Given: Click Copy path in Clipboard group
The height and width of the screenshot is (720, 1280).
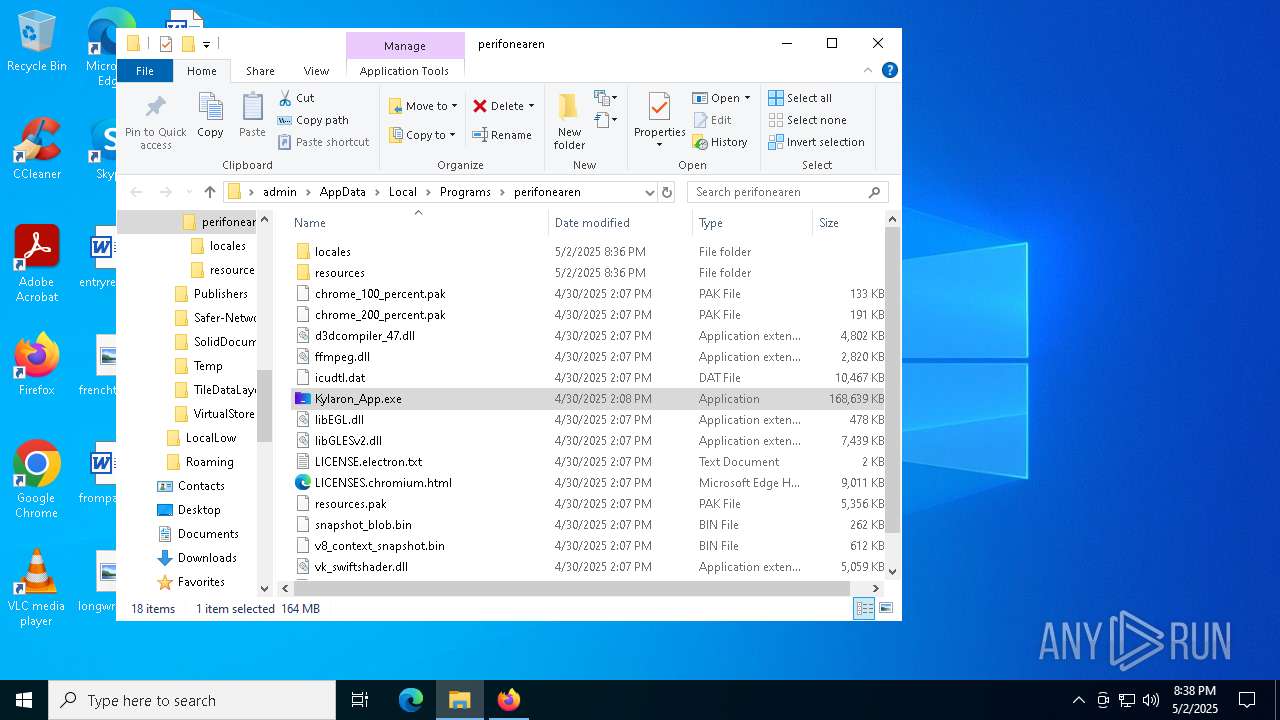Looking at the screenshot, I should point(313,120).
